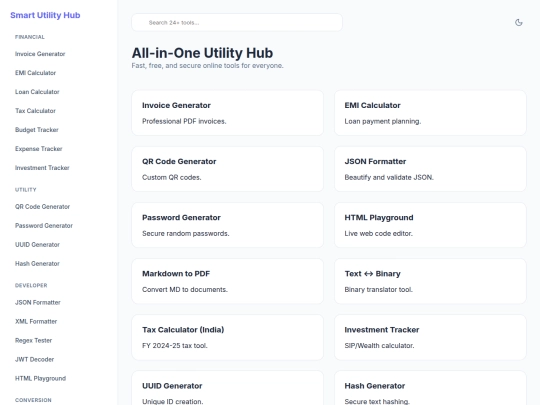The height and width of the screenshot is (405, 540).
Task: Select EMI Calculator in the sidebar
Action: pos(35,73)
